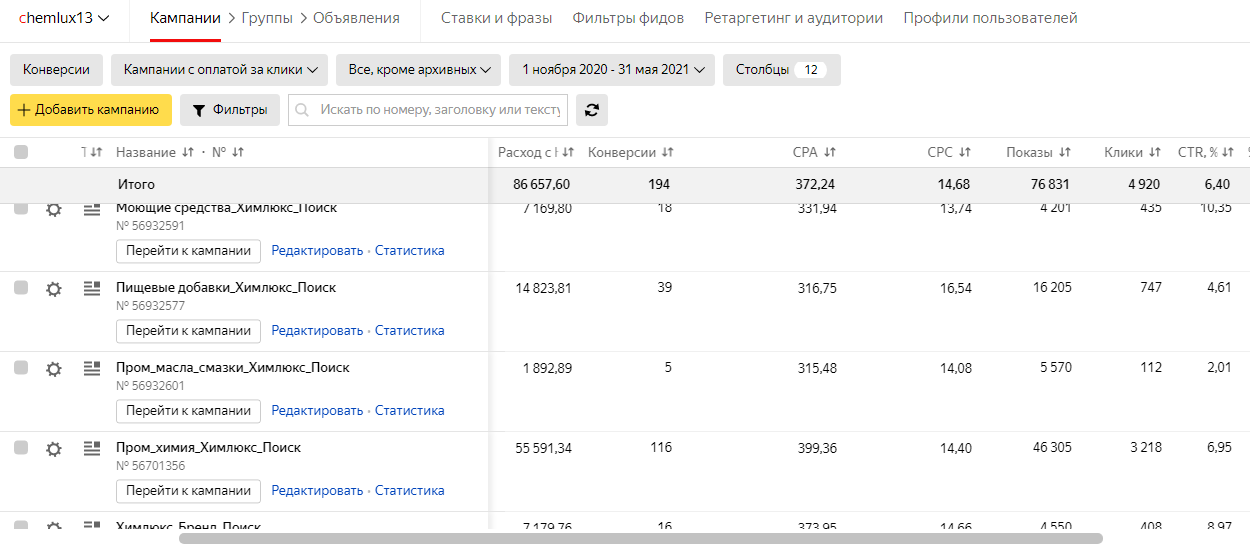The width and height of the screenshot is (1250, 545).
Task: Click campaign type icon for Пищевые добавки row
Action: [x=92, y=288]
